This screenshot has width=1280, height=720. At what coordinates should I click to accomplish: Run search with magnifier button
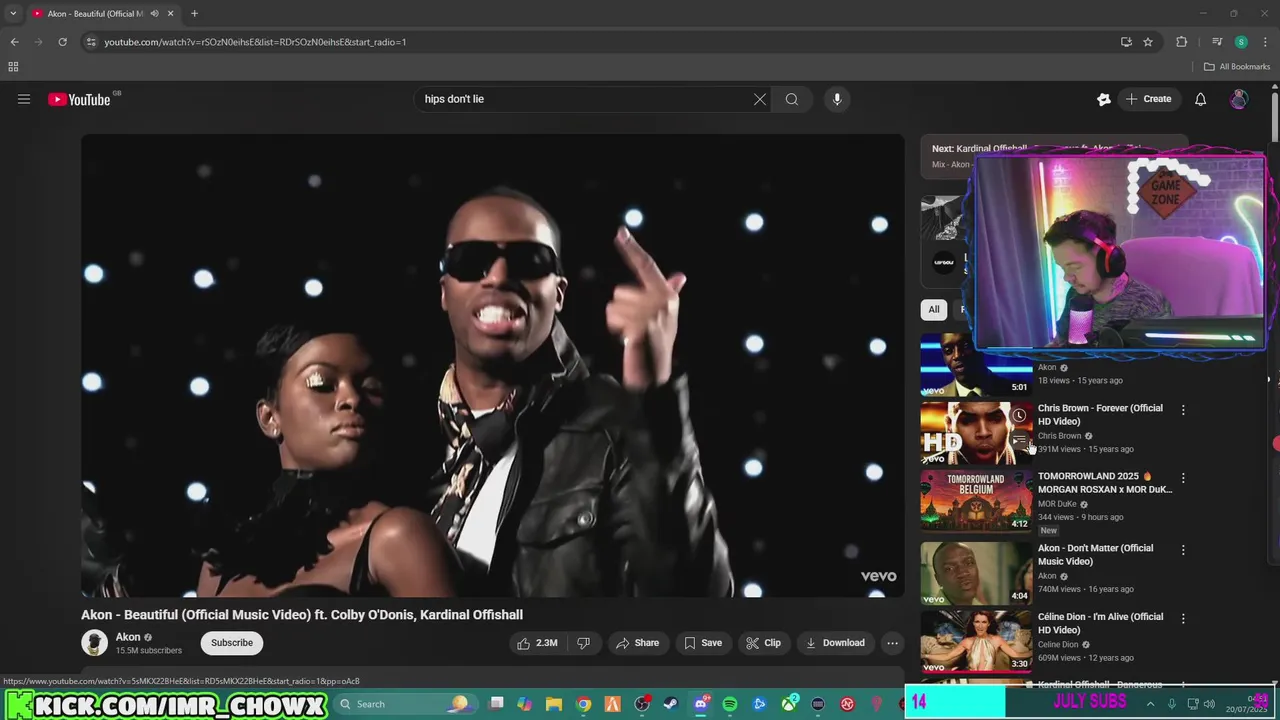click(792, 99)
